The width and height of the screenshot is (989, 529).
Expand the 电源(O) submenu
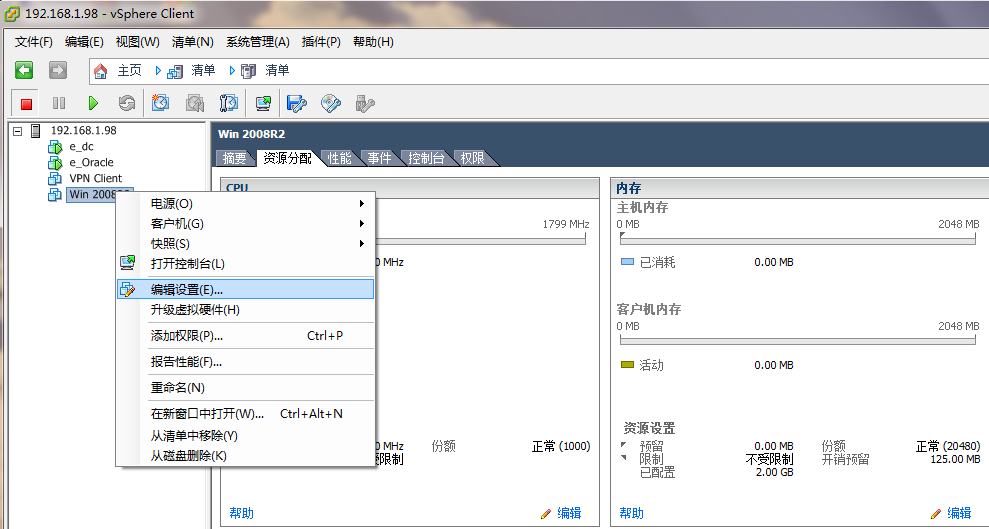click(361, 204)
